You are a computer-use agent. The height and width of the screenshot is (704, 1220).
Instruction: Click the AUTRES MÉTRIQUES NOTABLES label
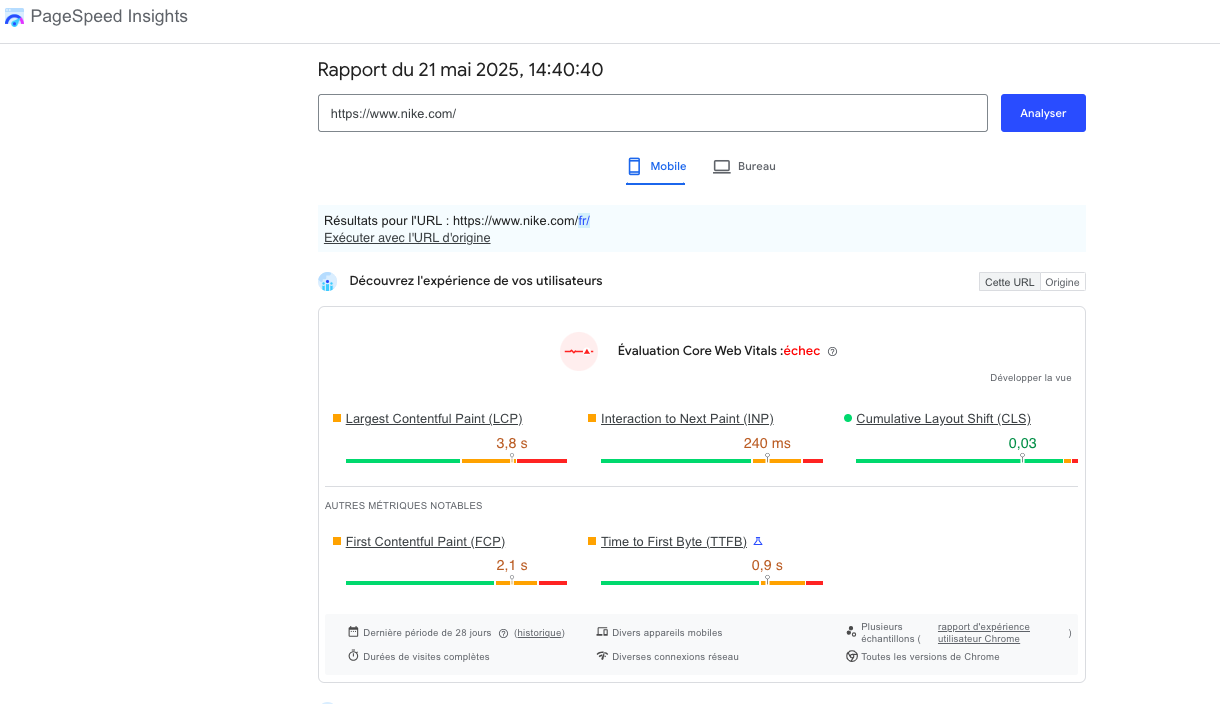[x=403, y=506]
